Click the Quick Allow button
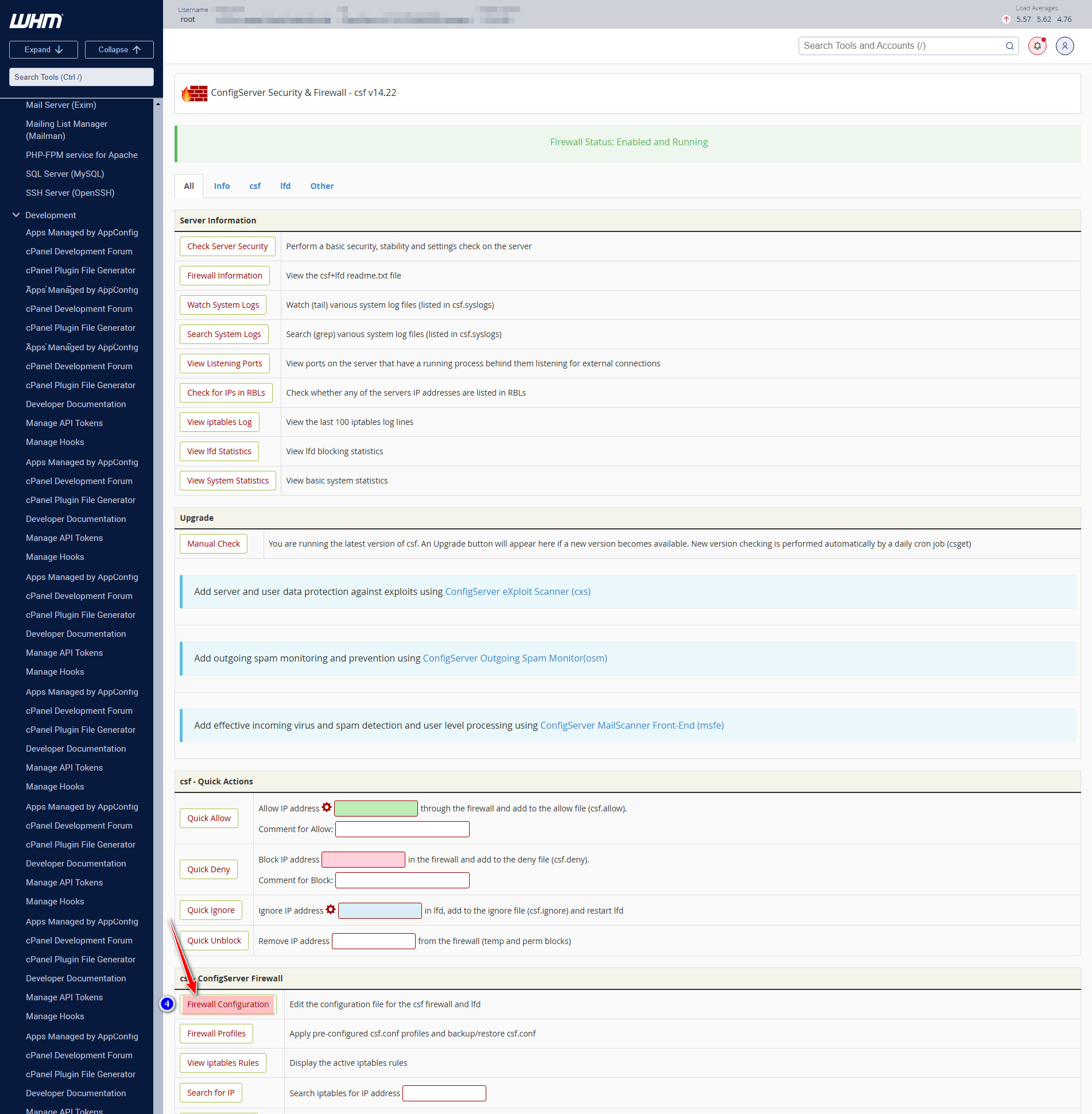Image resolution: width=1092 pixels, height=1114 pixels. [x=208, y=818]
